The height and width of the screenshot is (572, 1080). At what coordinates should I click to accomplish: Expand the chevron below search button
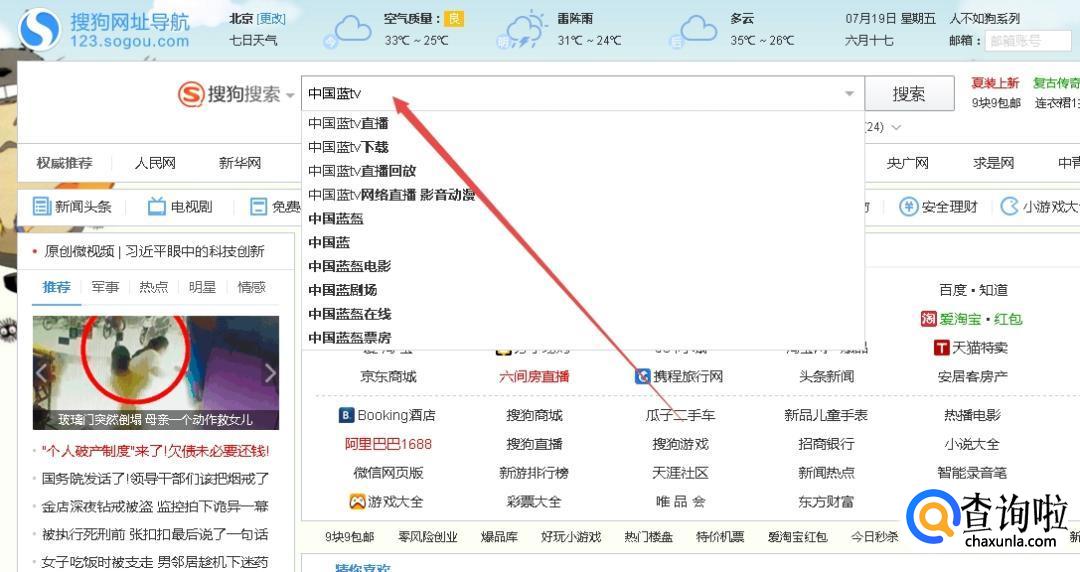pyautogui.click(x=895, y=127)
